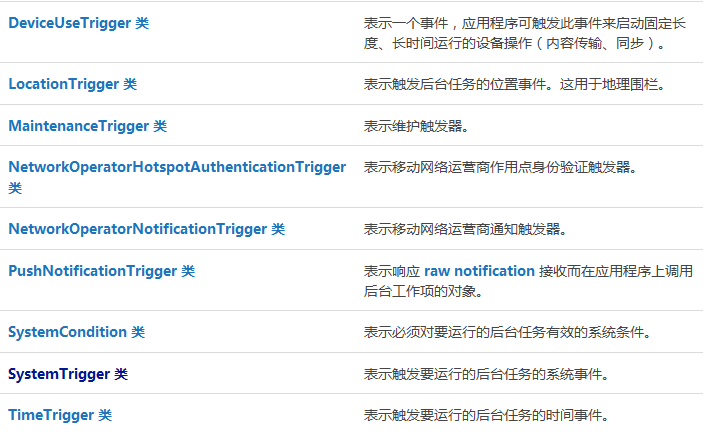This screenshot has width=715, height=434.
Task: Click the 系统事件 description for SystemTrigger
Action: point(486,374)
